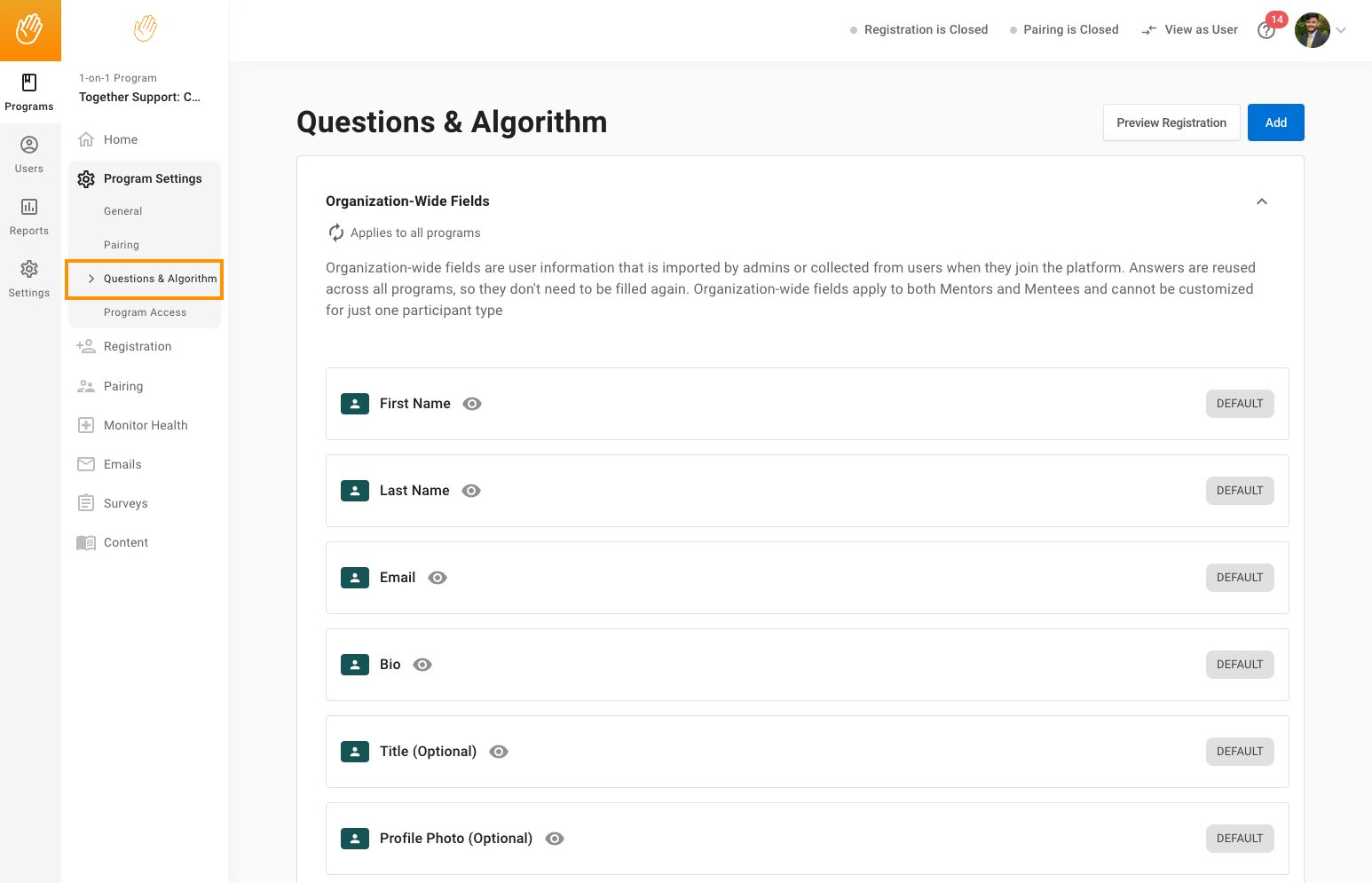
Task: Click Organization-Wide Fields heading
Action: click(x=407, y=201)
